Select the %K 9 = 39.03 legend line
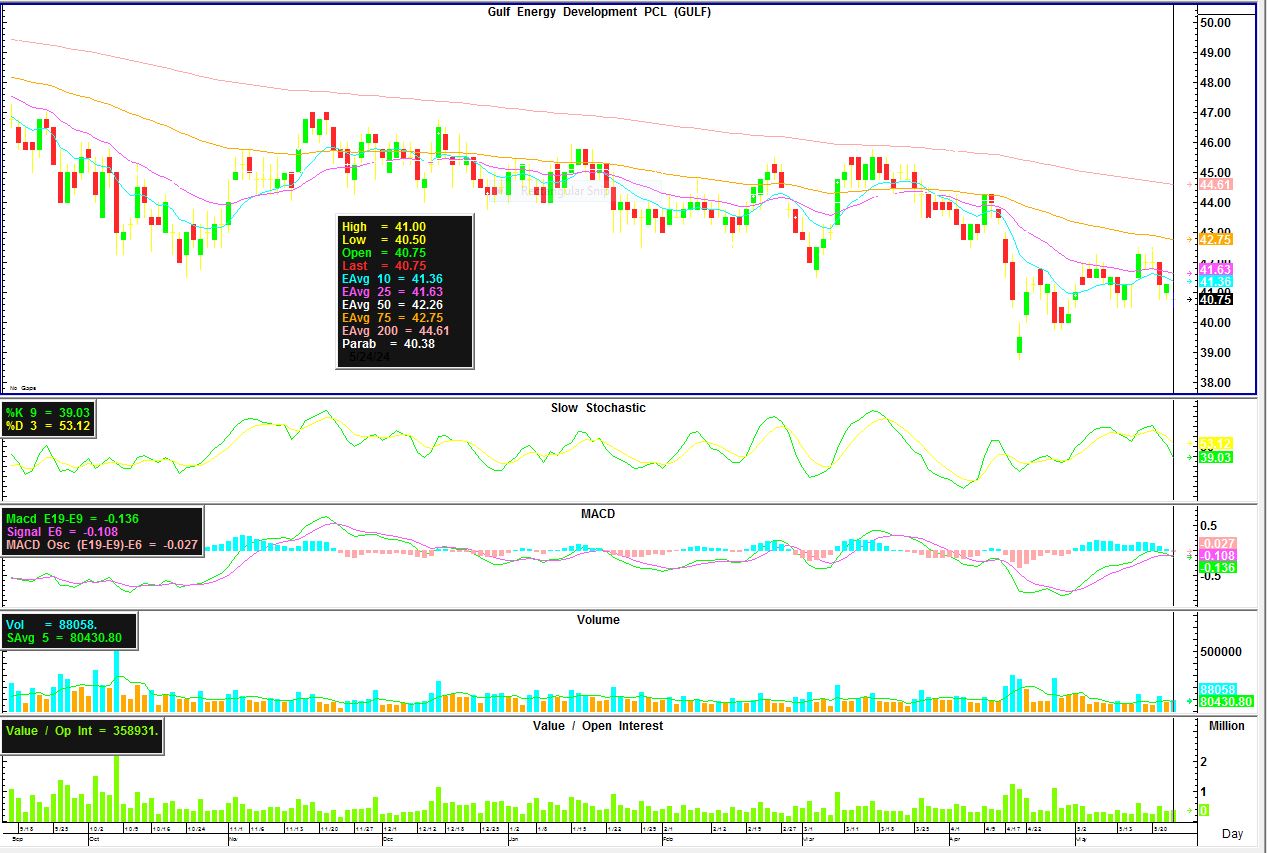The height and width of the screenshot is (853, 1268). [x=48, y=412]
